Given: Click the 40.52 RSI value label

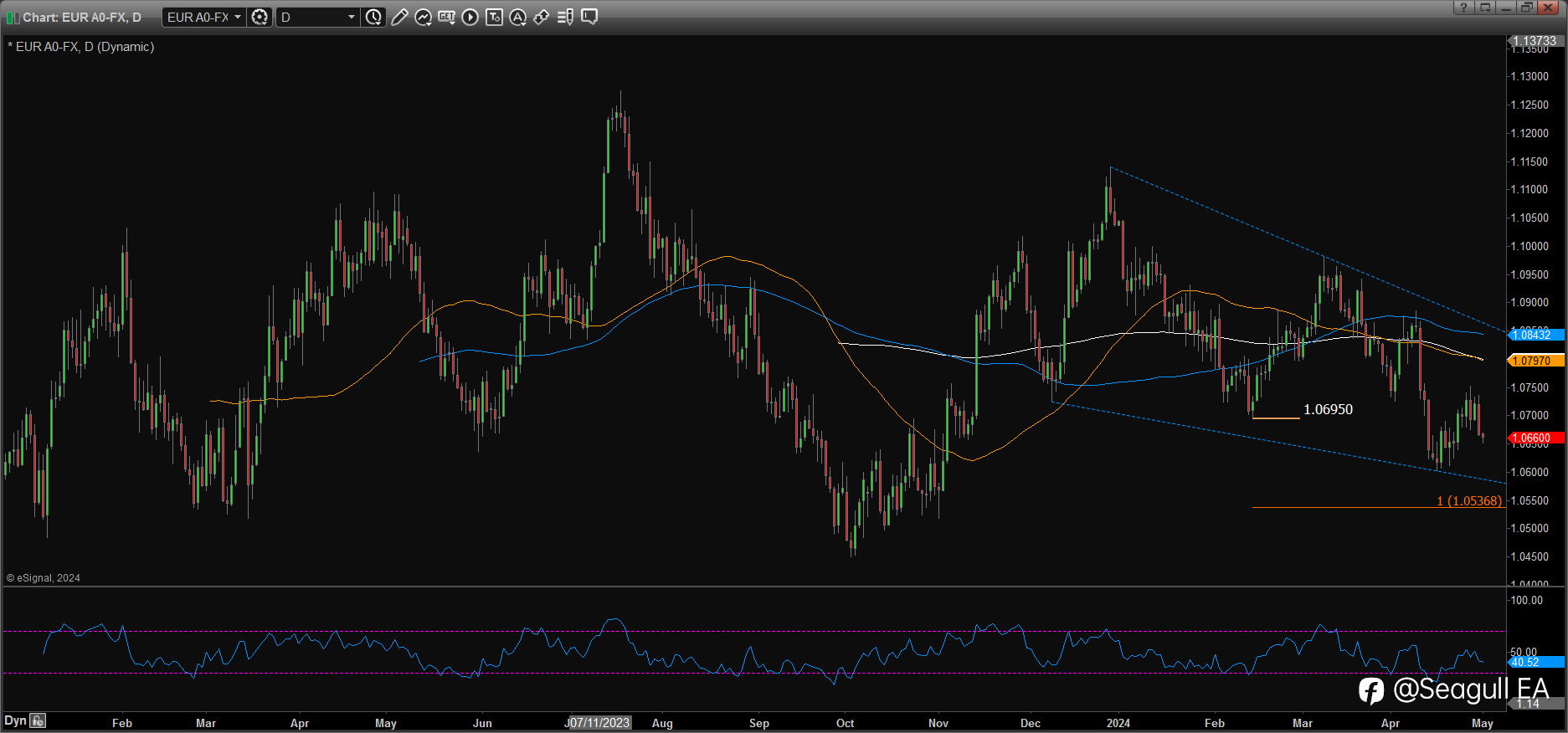Looking at the screenshot, I should point(1535,662).
